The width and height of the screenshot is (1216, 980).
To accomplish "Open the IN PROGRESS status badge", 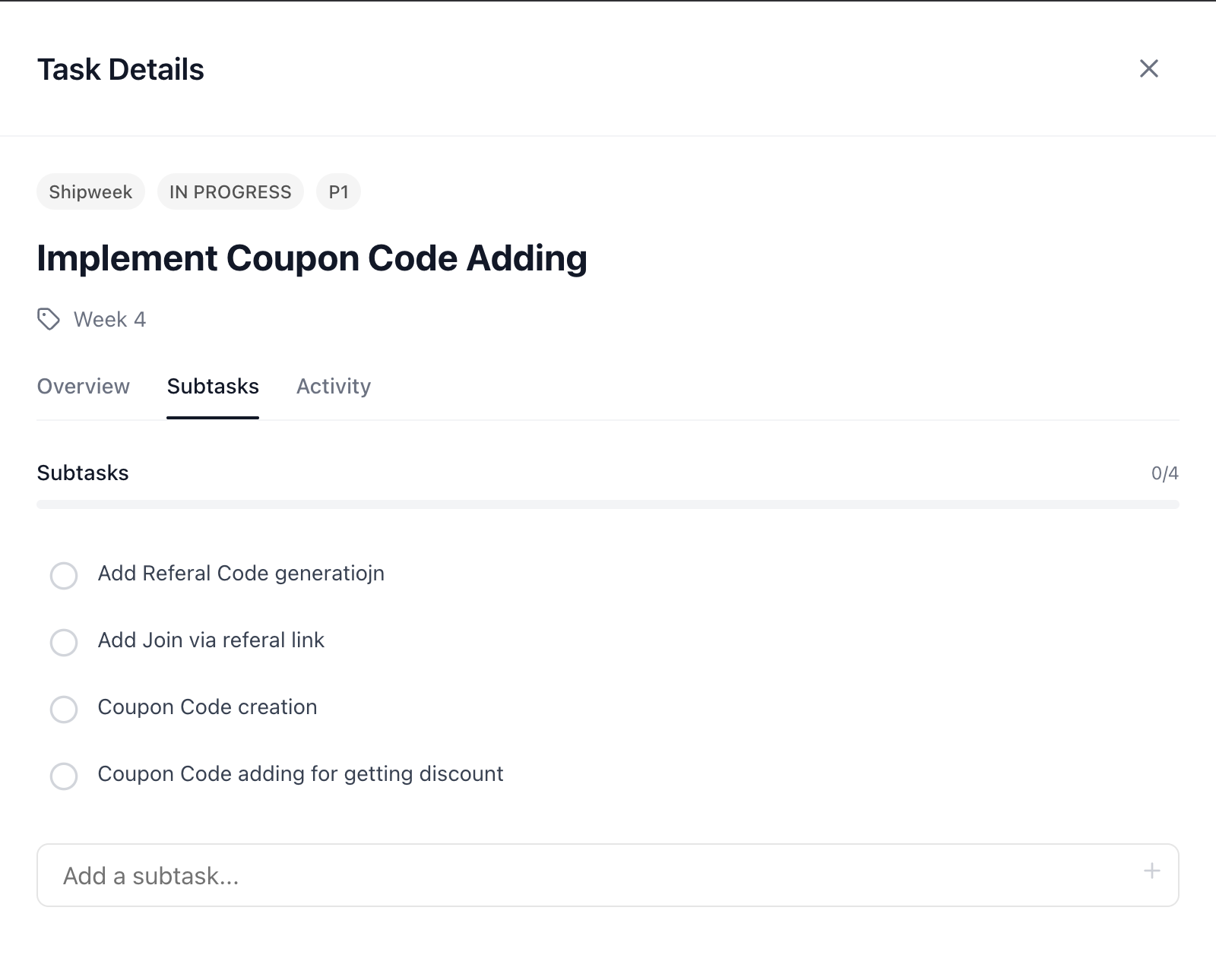I will pyautogui.click(x=230, y=192).
